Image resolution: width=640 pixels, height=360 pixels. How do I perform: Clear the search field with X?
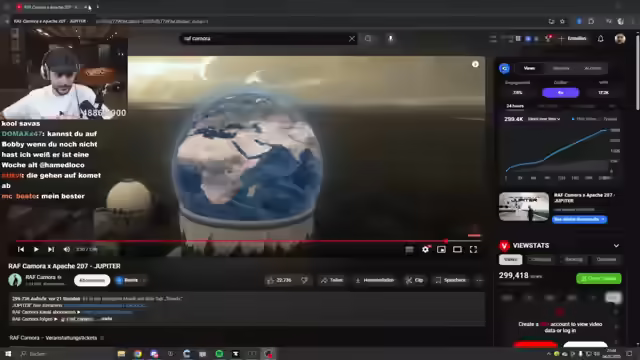(352, 39)
